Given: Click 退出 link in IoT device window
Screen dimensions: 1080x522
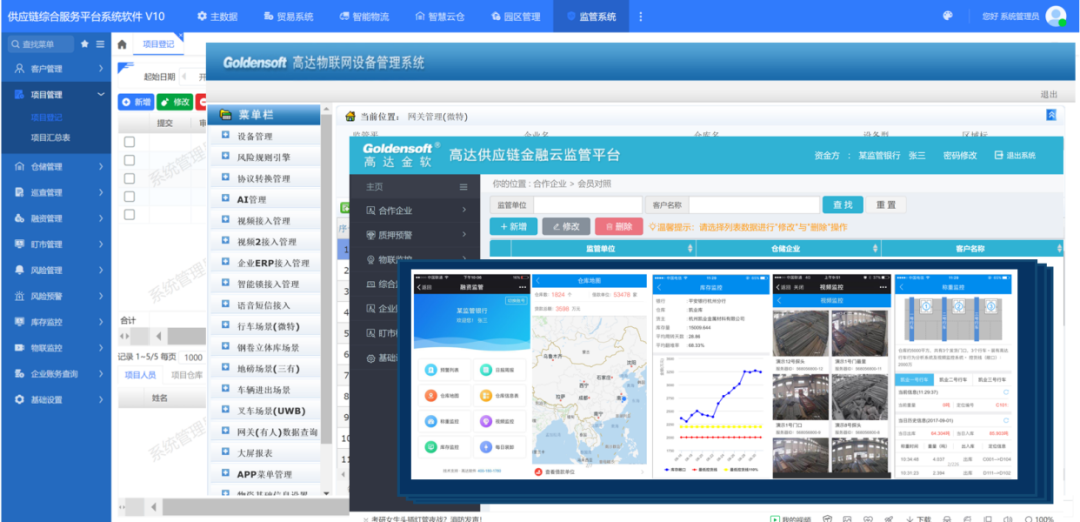Looking at the screenshot, I should [1048, 94].
